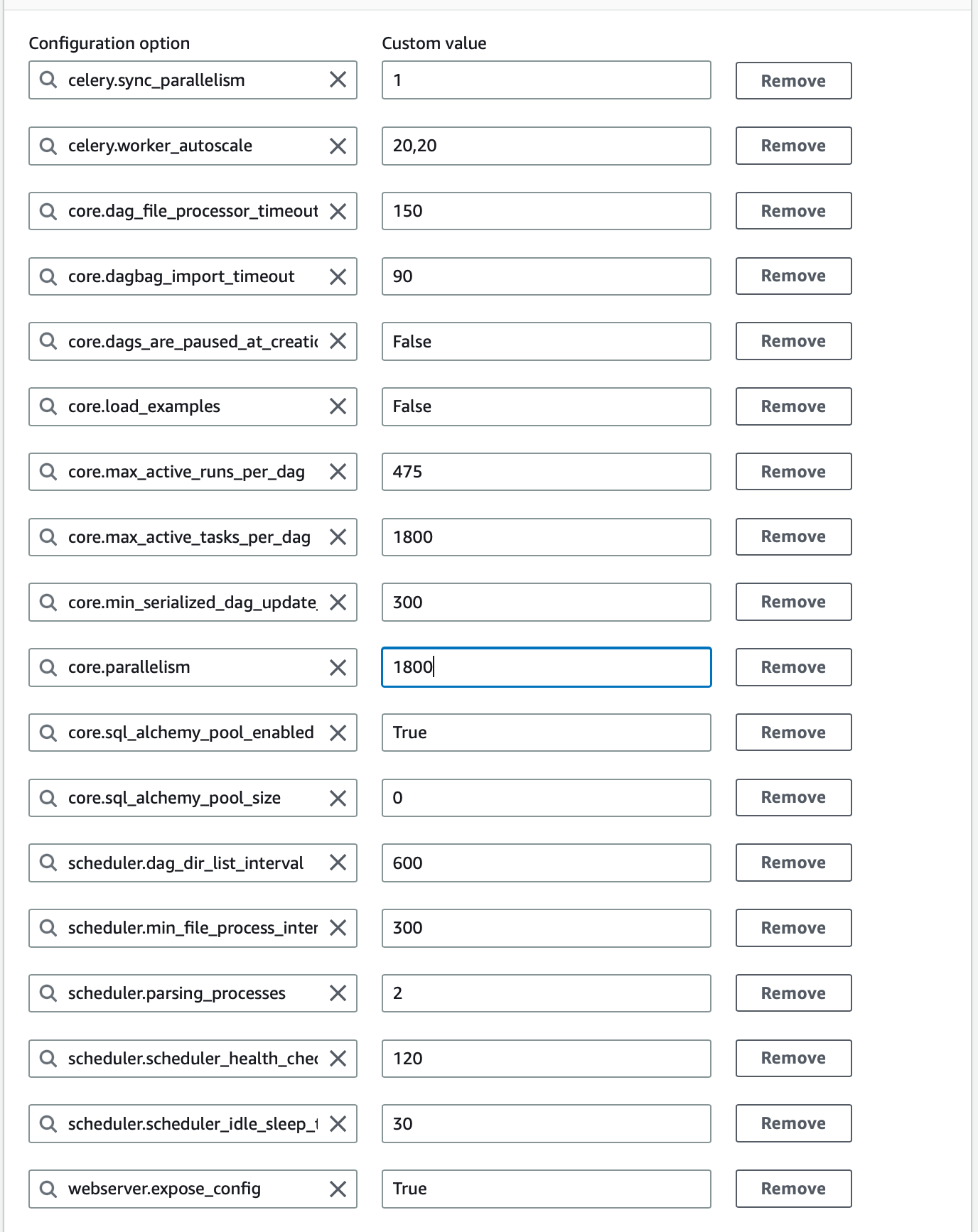
Task: Click X to clear core.dagbag_import_timeout
Action: pyautogui.click(x=338, y=276)
